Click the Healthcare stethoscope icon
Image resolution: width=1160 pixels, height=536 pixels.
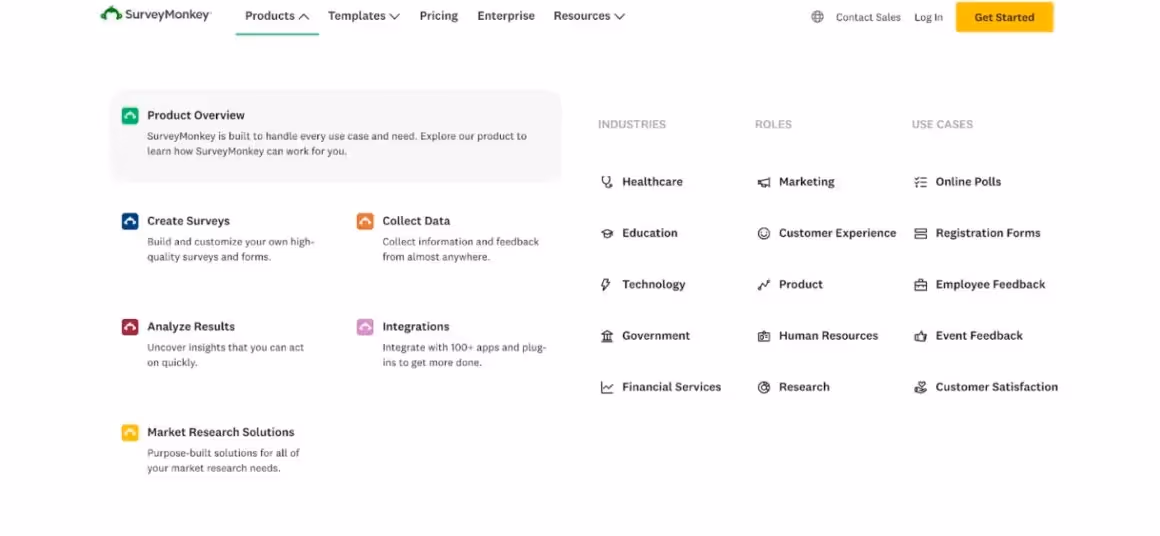(607, 182)
